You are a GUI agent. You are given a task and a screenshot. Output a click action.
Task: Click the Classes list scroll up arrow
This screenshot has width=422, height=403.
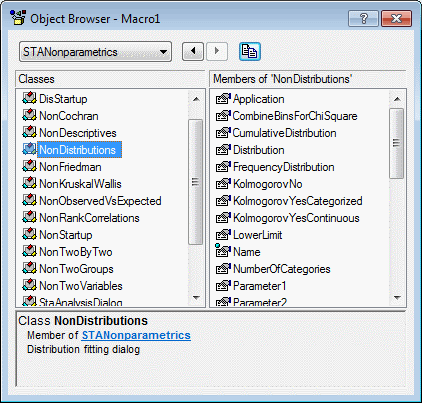196,99
